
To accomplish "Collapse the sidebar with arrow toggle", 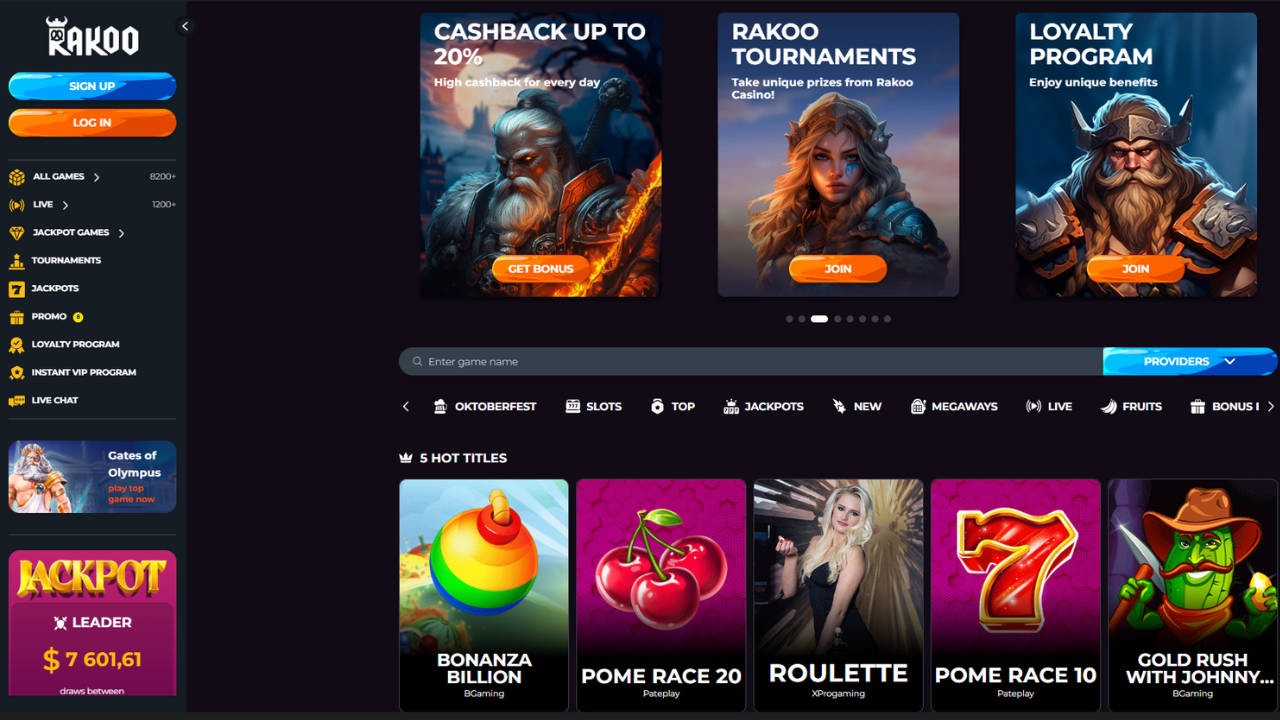I will click(184, 27).
